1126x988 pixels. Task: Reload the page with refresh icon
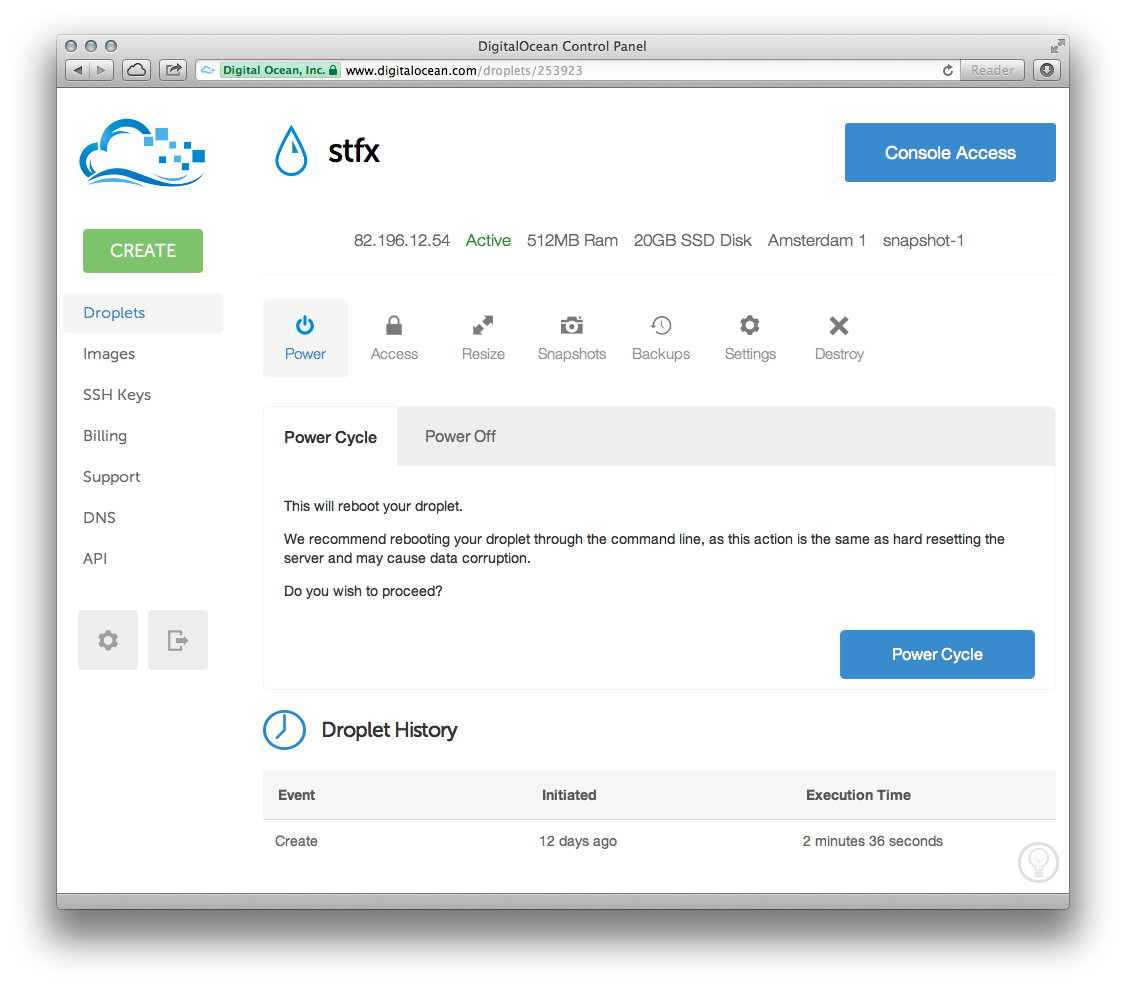coord(948,70)
